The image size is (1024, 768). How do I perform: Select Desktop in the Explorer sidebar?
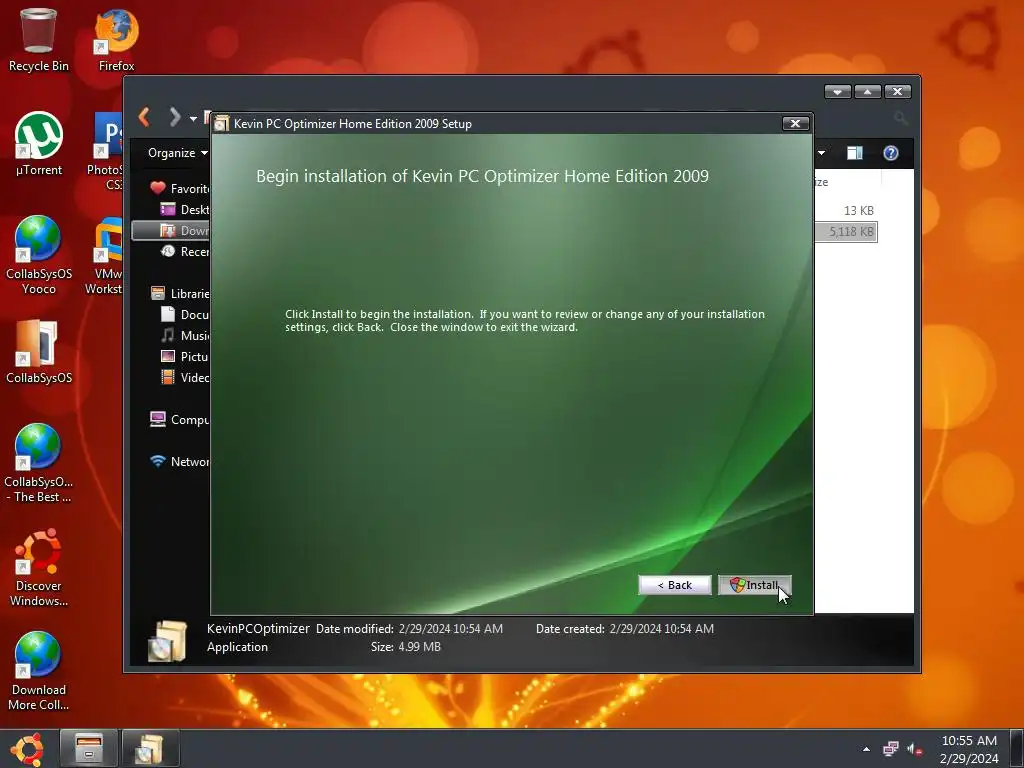pos(185,210)
